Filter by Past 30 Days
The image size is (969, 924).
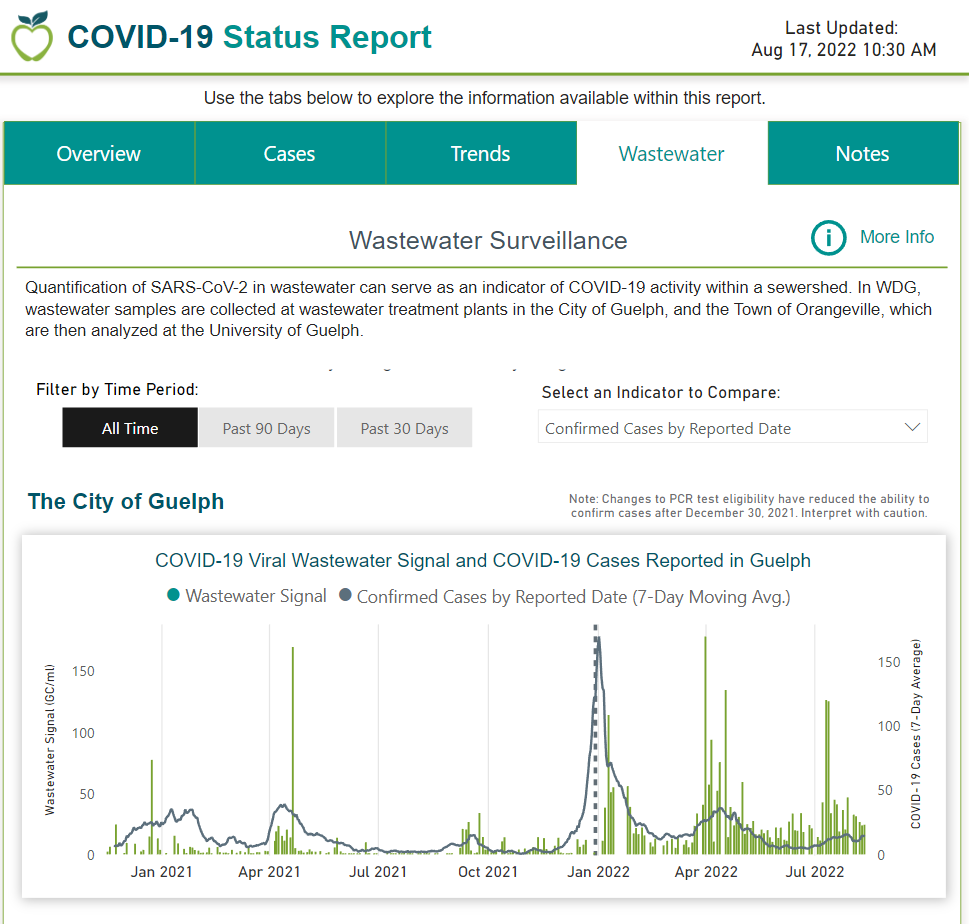pyautogui.click(x=405, y=428)
